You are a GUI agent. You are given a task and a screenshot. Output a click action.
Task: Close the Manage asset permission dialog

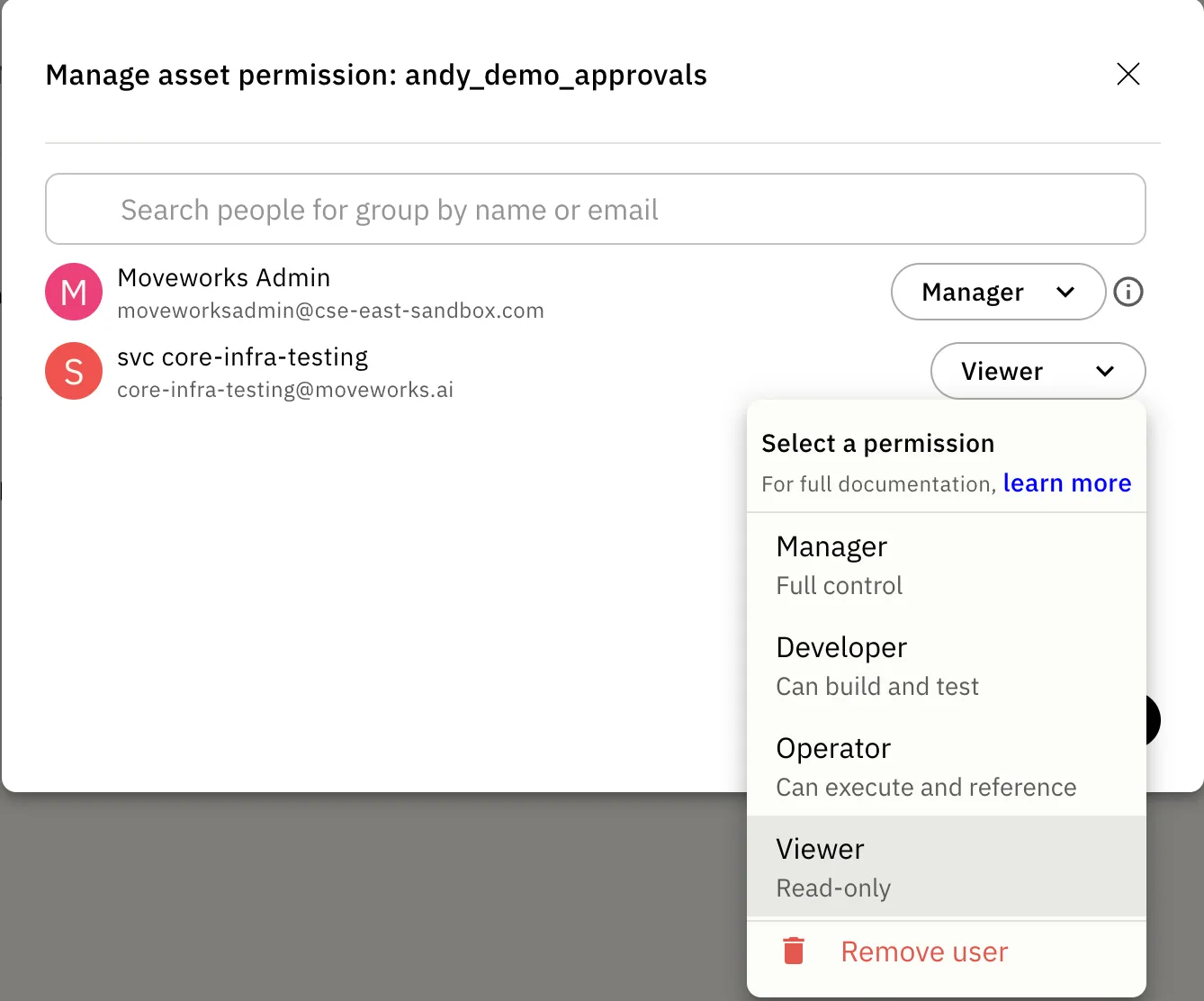point(1128,74)
